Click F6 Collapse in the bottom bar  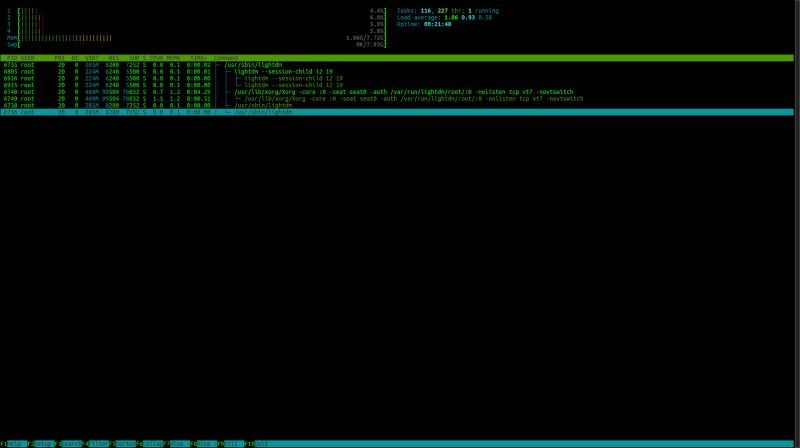coord(150,444)
